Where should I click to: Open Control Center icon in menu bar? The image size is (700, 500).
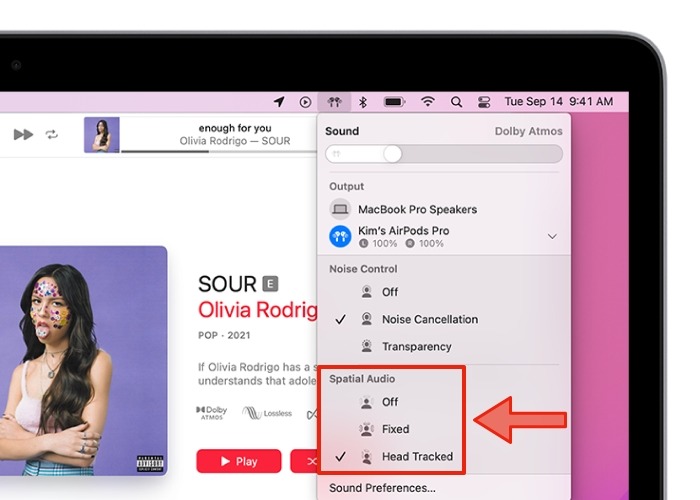coord(484,102)
